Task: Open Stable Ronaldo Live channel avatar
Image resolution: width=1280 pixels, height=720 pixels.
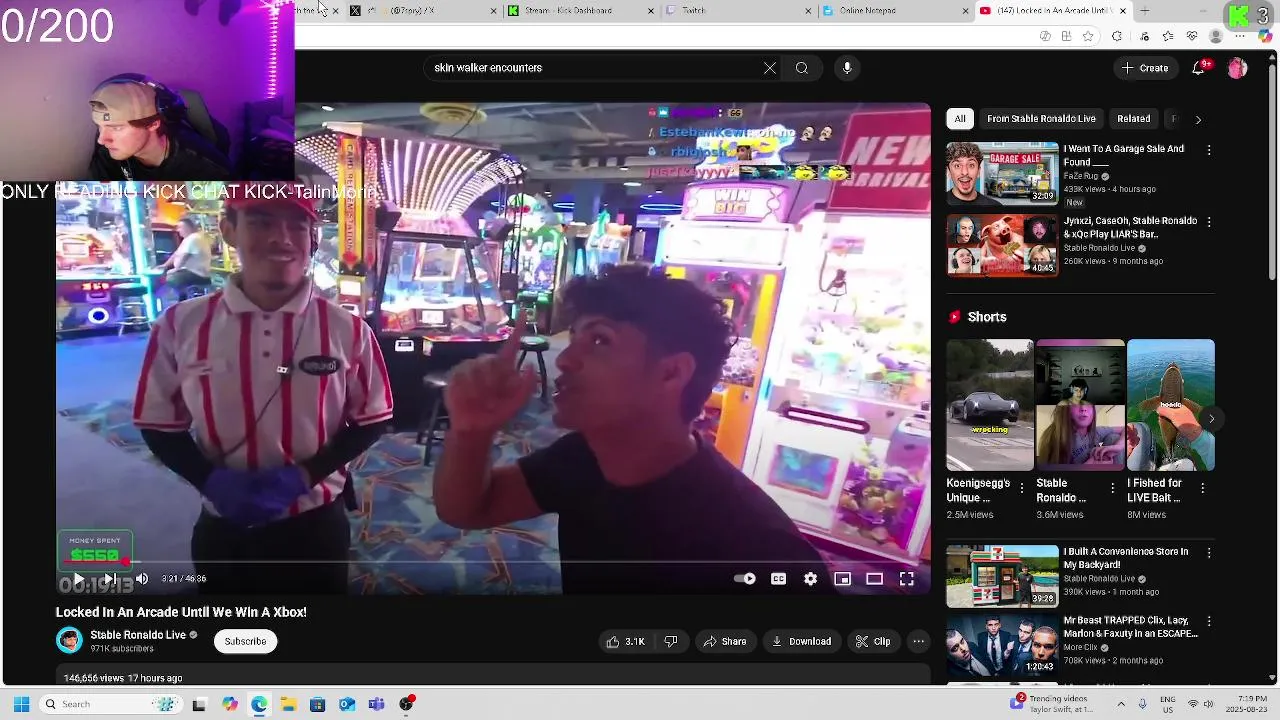Action: click(x=69, y=640)
